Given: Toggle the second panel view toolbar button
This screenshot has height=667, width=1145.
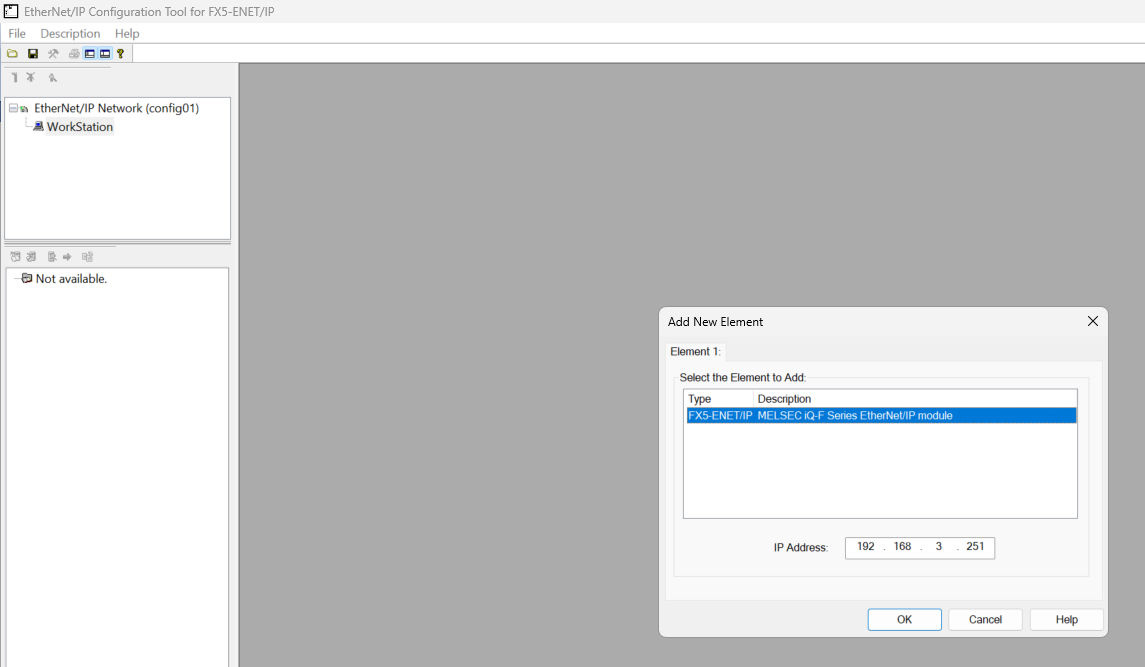Looking at the screenshot, I should coord(105,54).
